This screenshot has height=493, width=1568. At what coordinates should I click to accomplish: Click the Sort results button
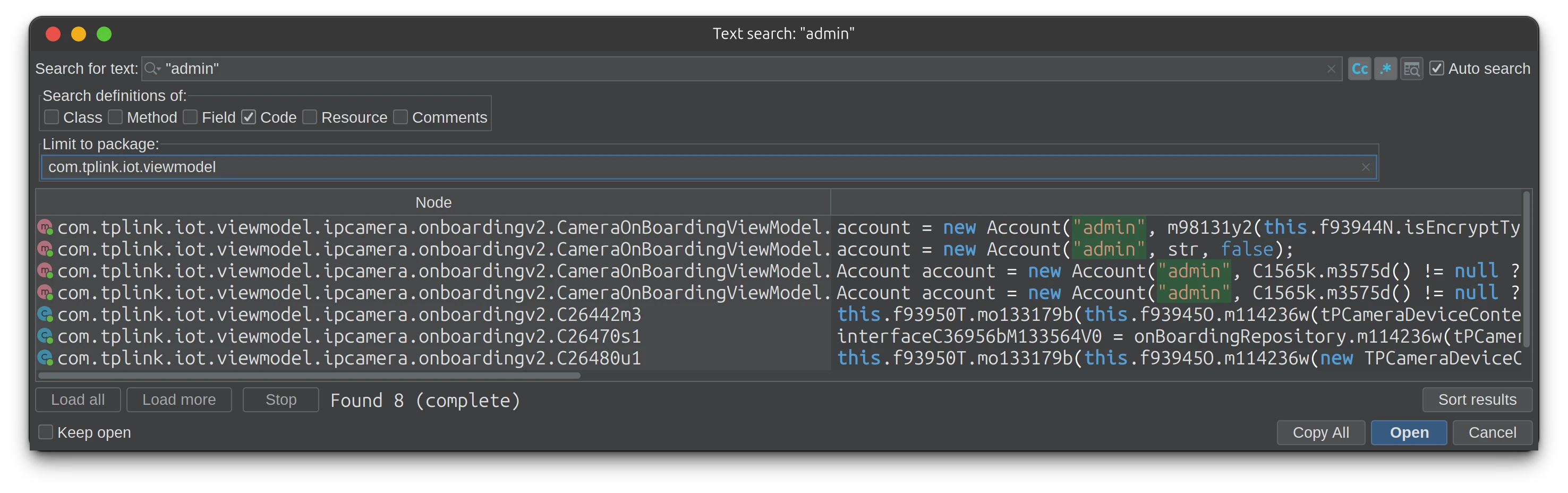(x=1477, y=400)
